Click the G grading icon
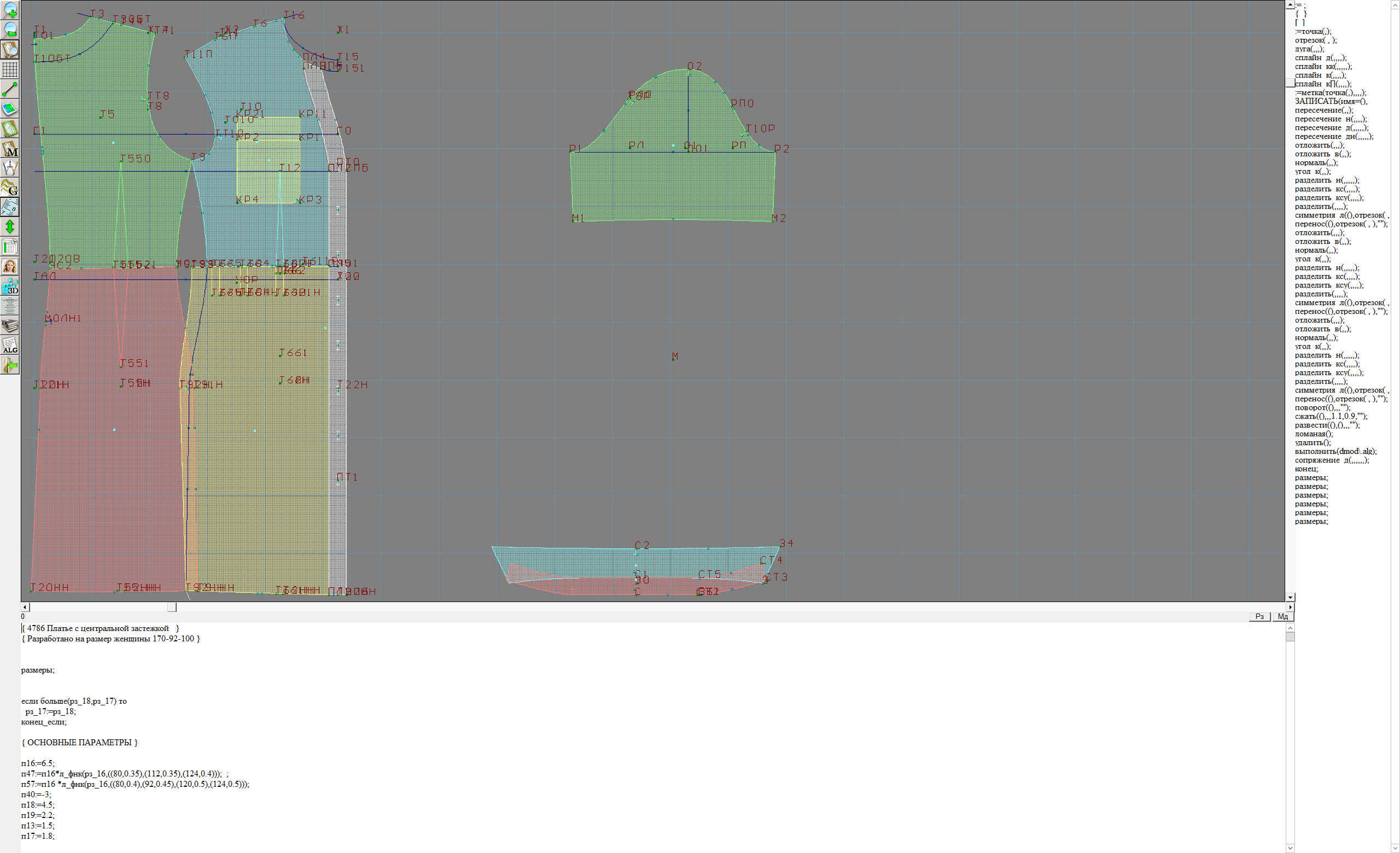This screenshot has height=853, width=1400. point(10,188)
